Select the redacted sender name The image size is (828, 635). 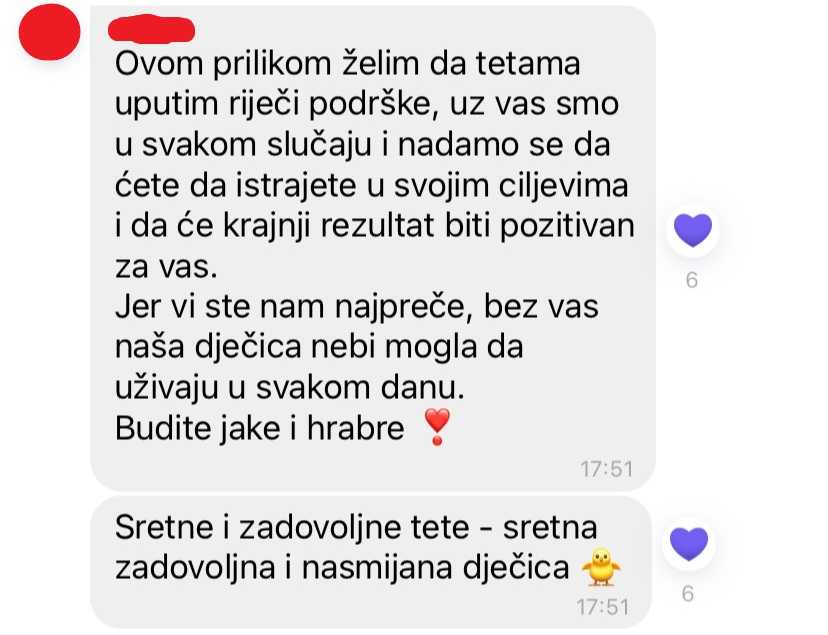(x=152, y=29)
